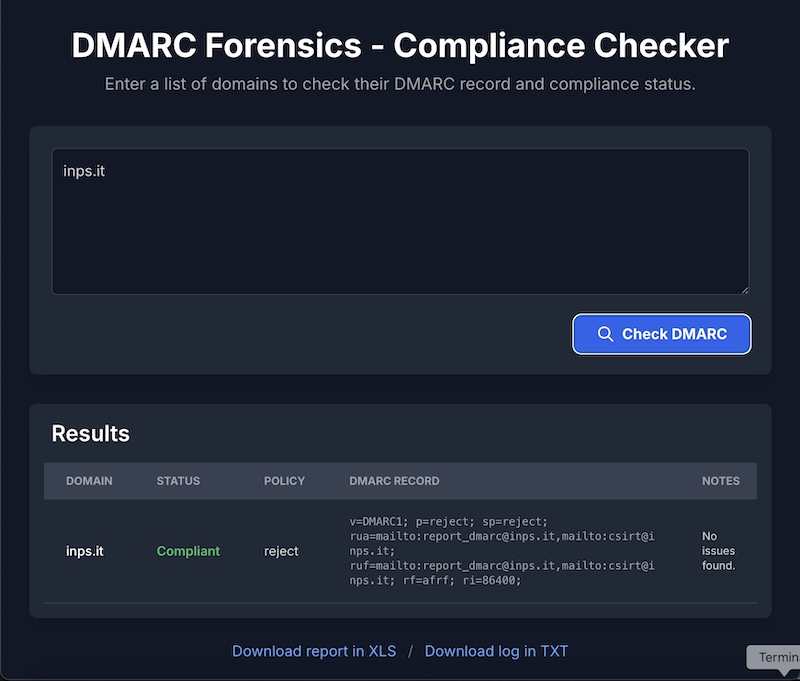Open the Download log in TXT link
This screenshot has height=681, width=800.
[496, 651]
